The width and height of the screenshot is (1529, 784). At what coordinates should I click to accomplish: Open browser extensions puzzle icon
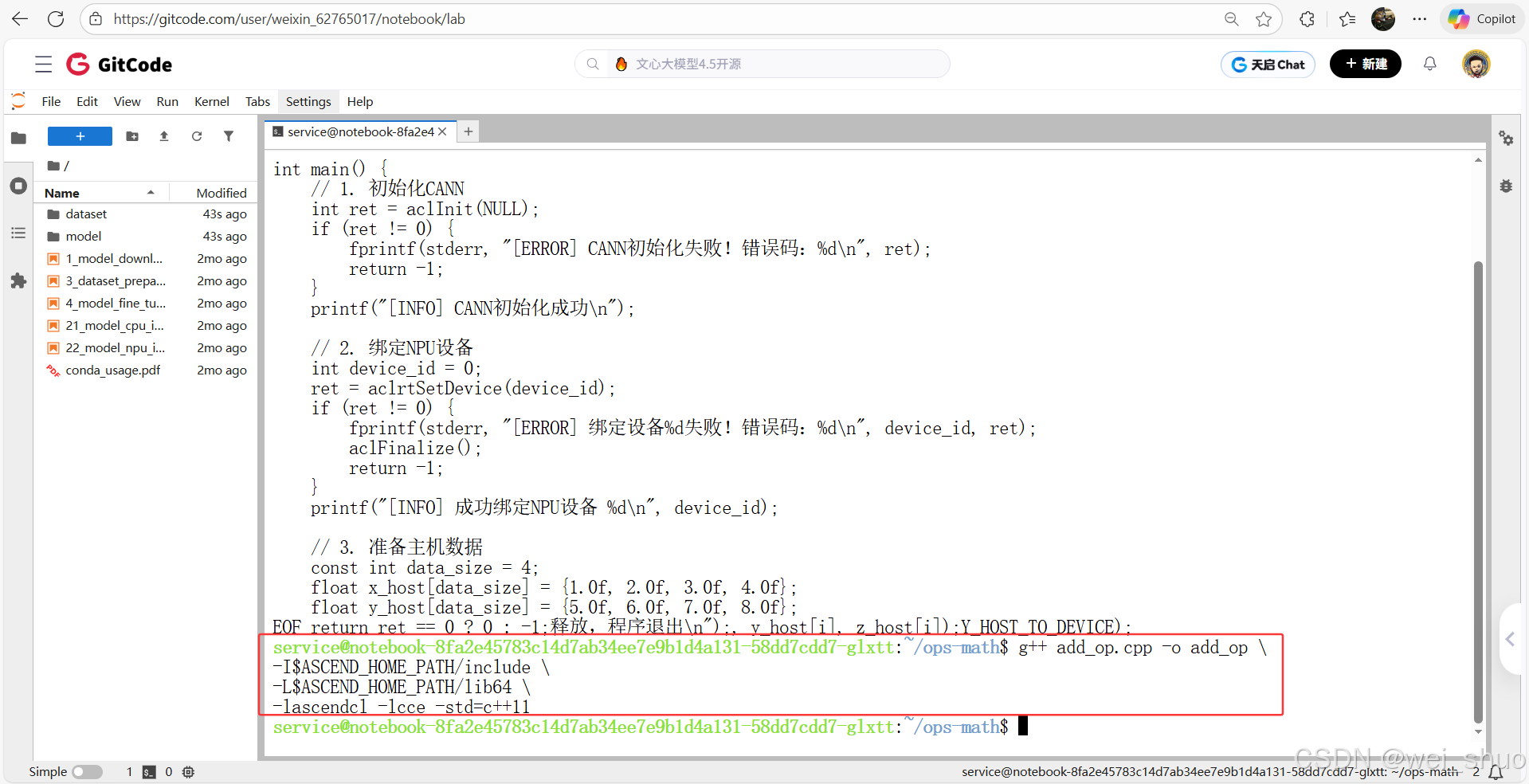click(x=1307, y=19)
